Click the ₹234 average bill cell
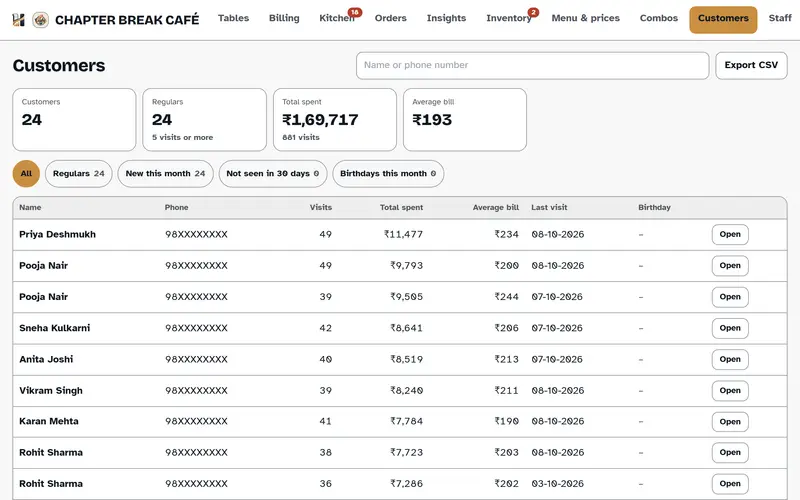The height and width of the screenshot is (500, 800). coord(506,235)
